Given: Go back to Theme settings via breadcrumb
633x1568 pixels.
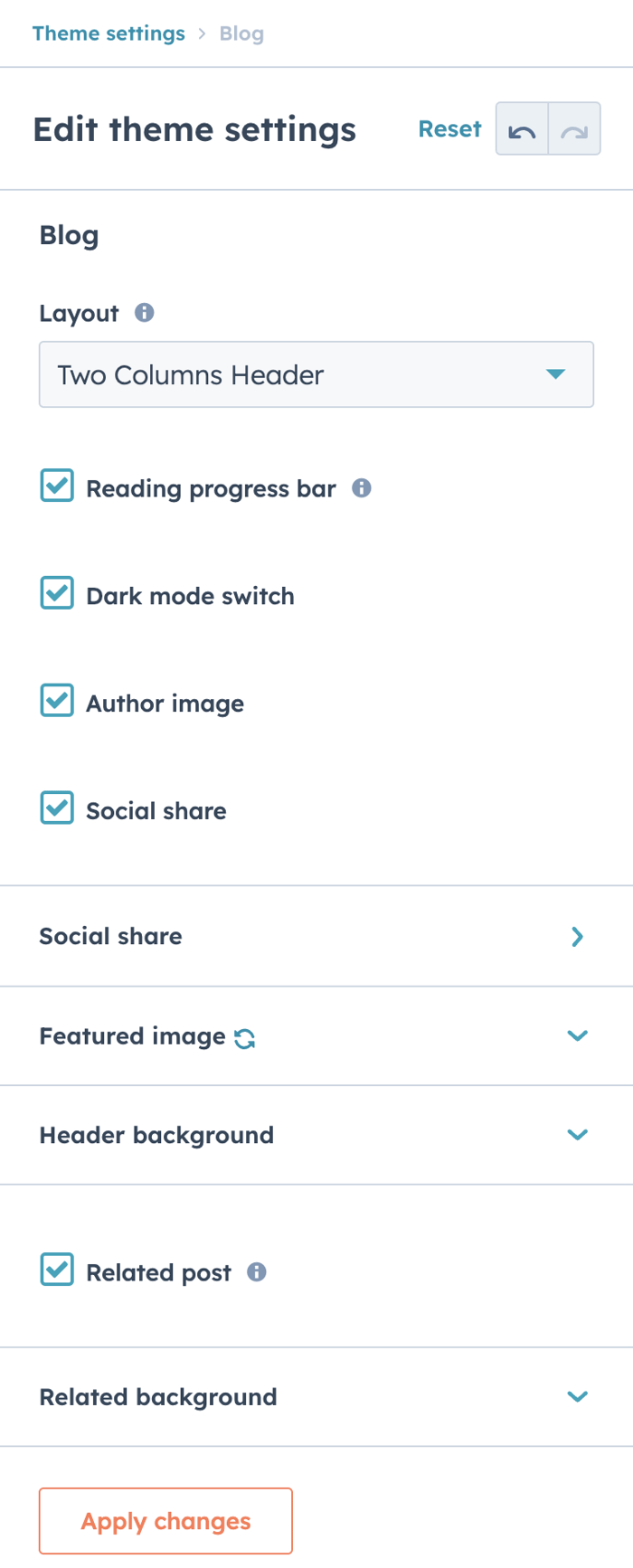Looking at the screenshot, I should [x=109, y=33].
